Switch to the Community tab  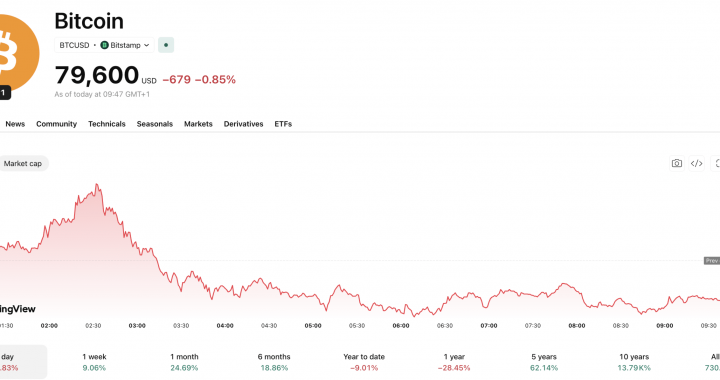click(x=56, y=124)
